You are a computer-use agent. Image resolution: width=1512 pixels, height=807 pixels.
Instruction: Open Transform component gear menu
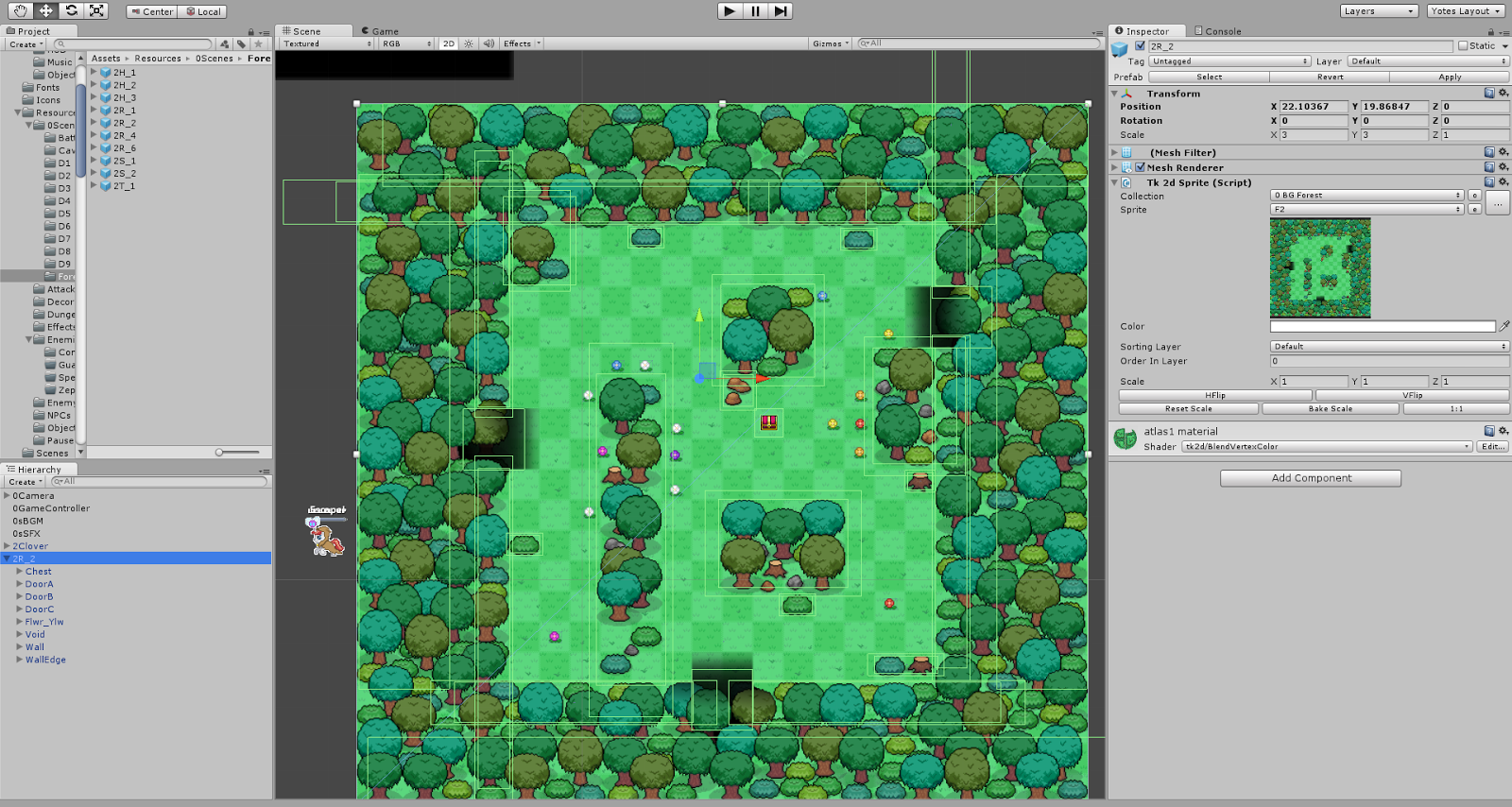1503,94
